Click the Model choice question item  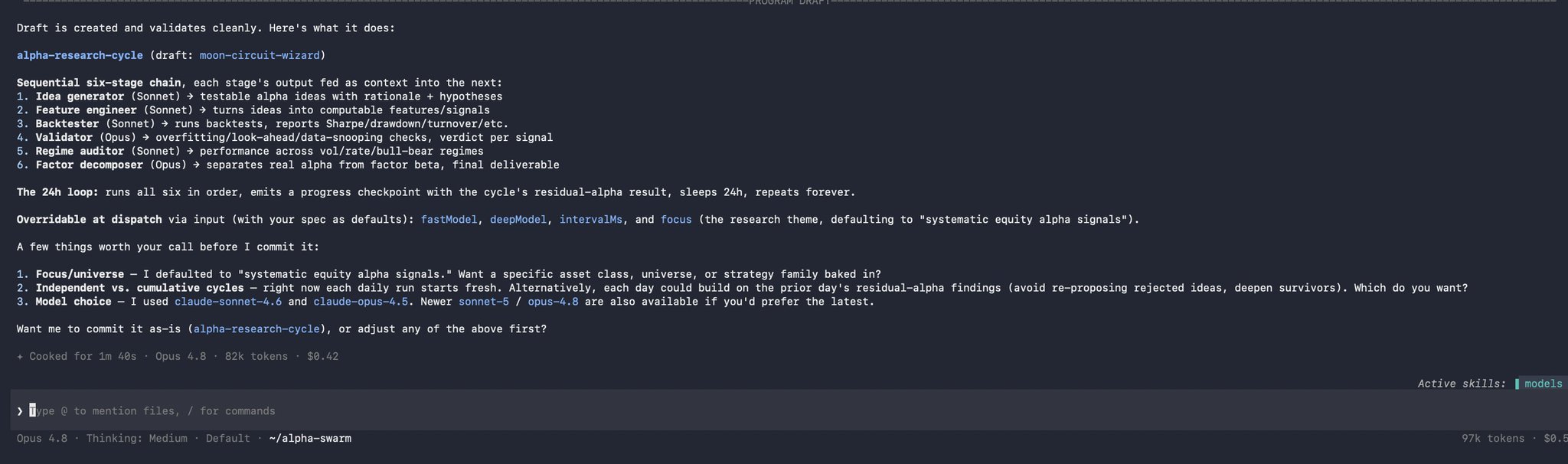(446, 302)
